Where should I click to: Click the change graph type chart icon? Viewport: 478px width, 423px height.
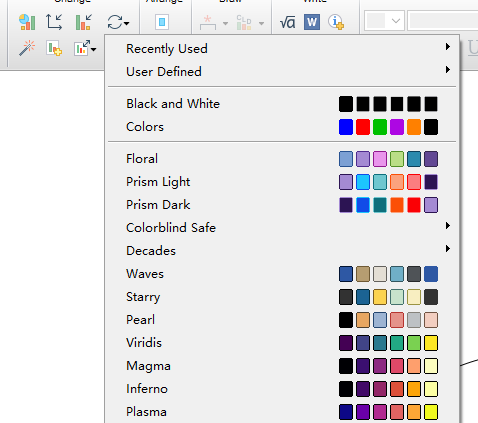[27, 22]
